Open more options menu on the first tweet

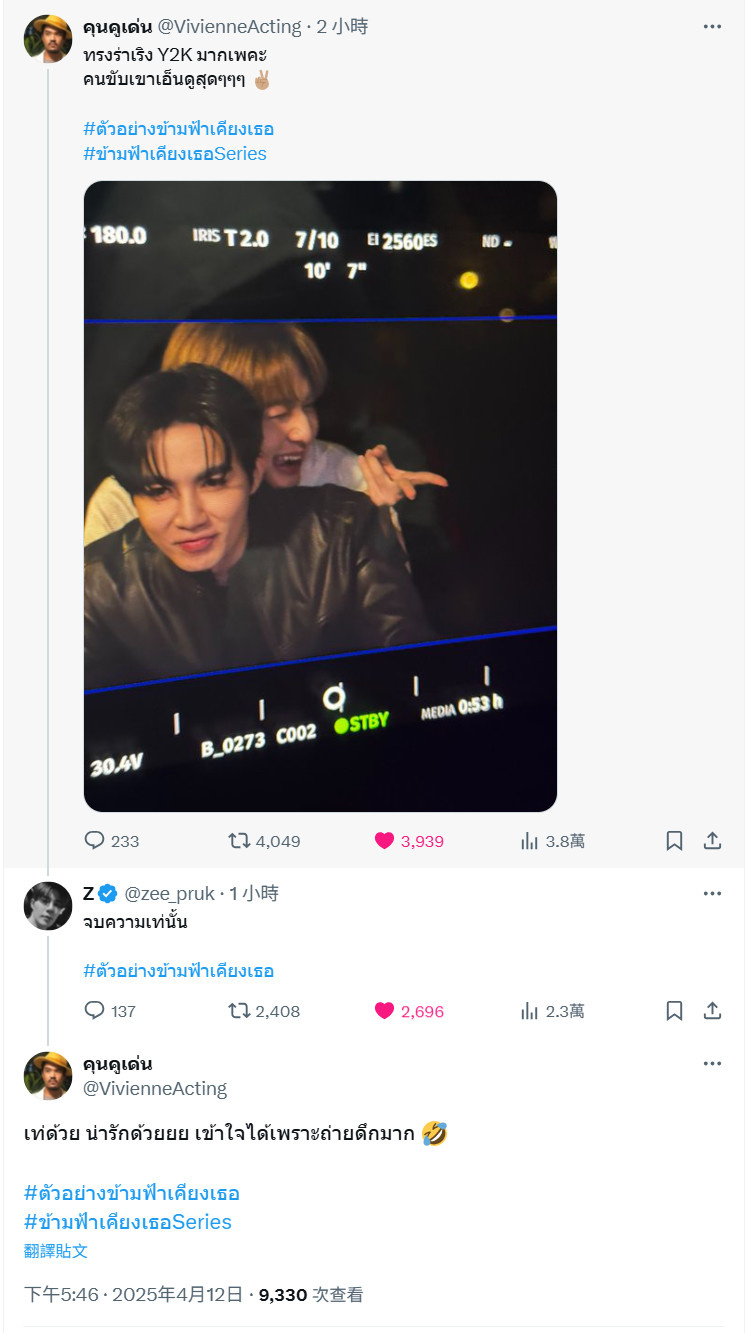pos(712,26)
